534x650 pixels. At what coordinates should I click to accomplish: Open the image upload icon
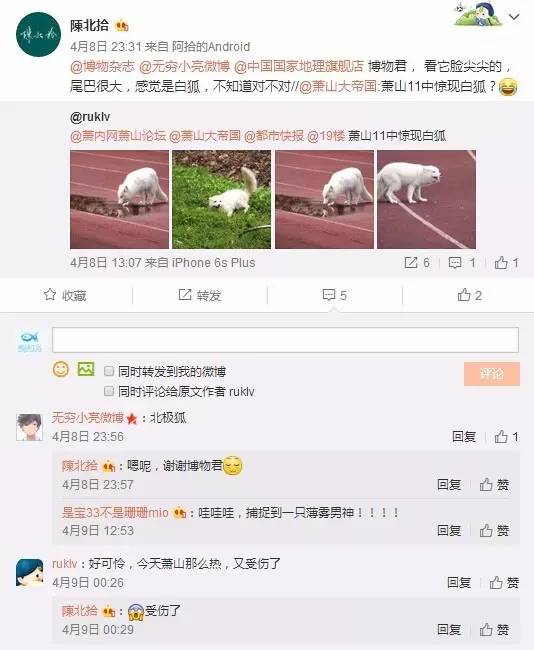point(86,369)
